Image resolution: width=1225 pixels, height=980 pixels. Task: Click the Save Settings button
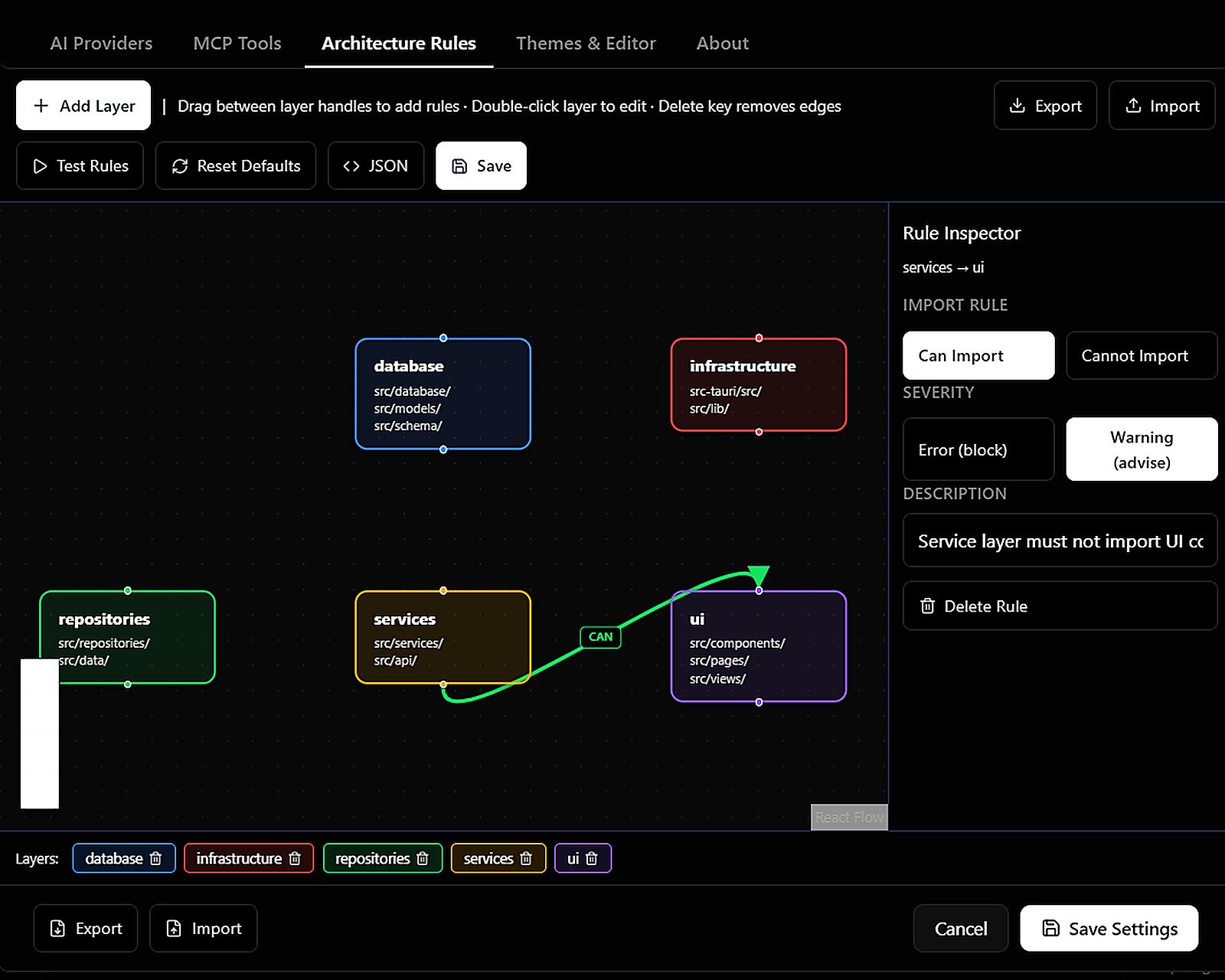point(1109,929)
